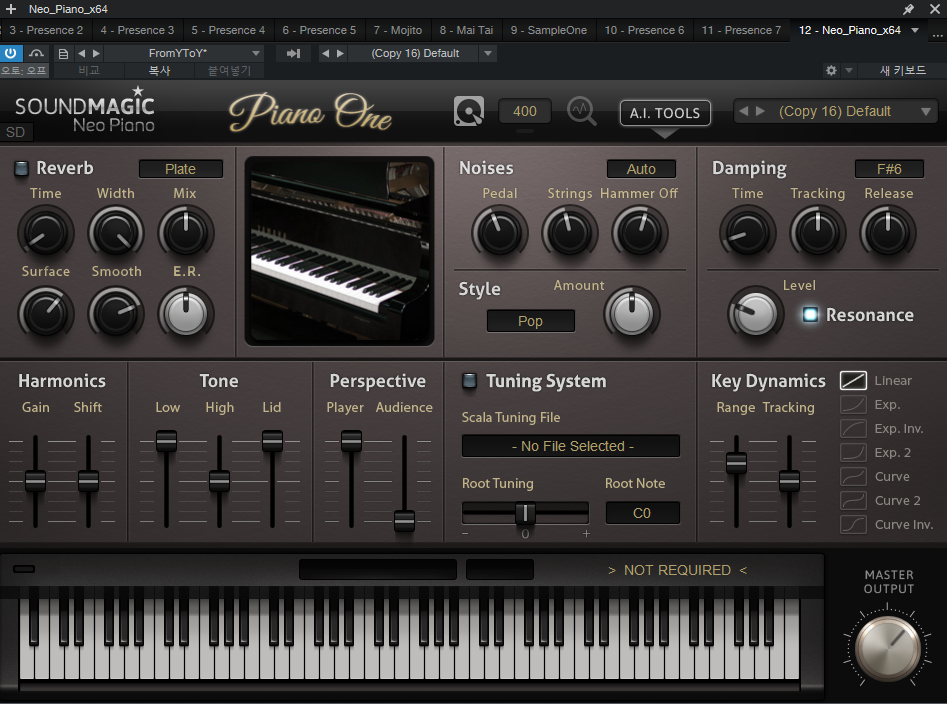Image resolution: width=947 pixels, height=704 pixels.
Task: Click the grand piano thumbnail image
Action: tap(339, 251)
